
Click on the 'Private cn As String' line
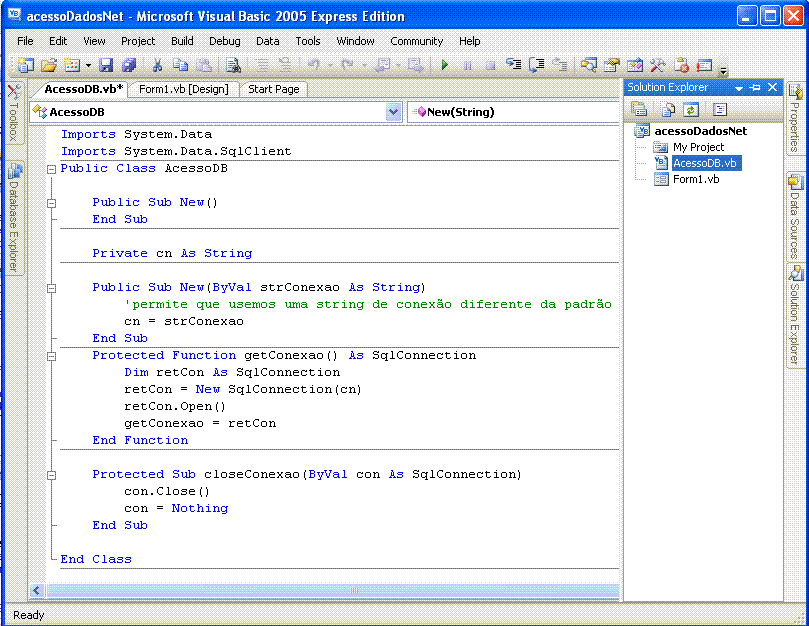[x=172, y=253]
